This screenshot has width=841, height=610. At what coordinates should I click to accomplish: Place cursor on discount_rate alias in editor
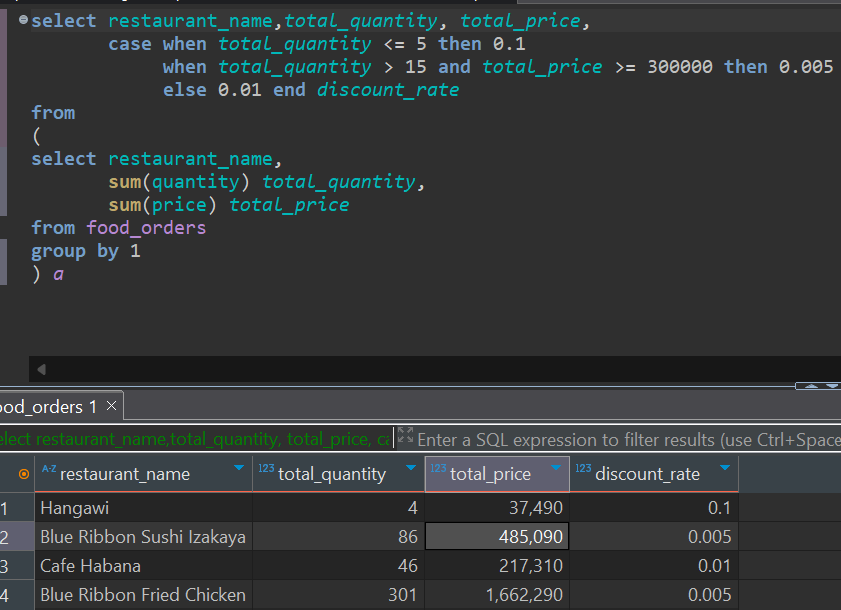[388, 90]
